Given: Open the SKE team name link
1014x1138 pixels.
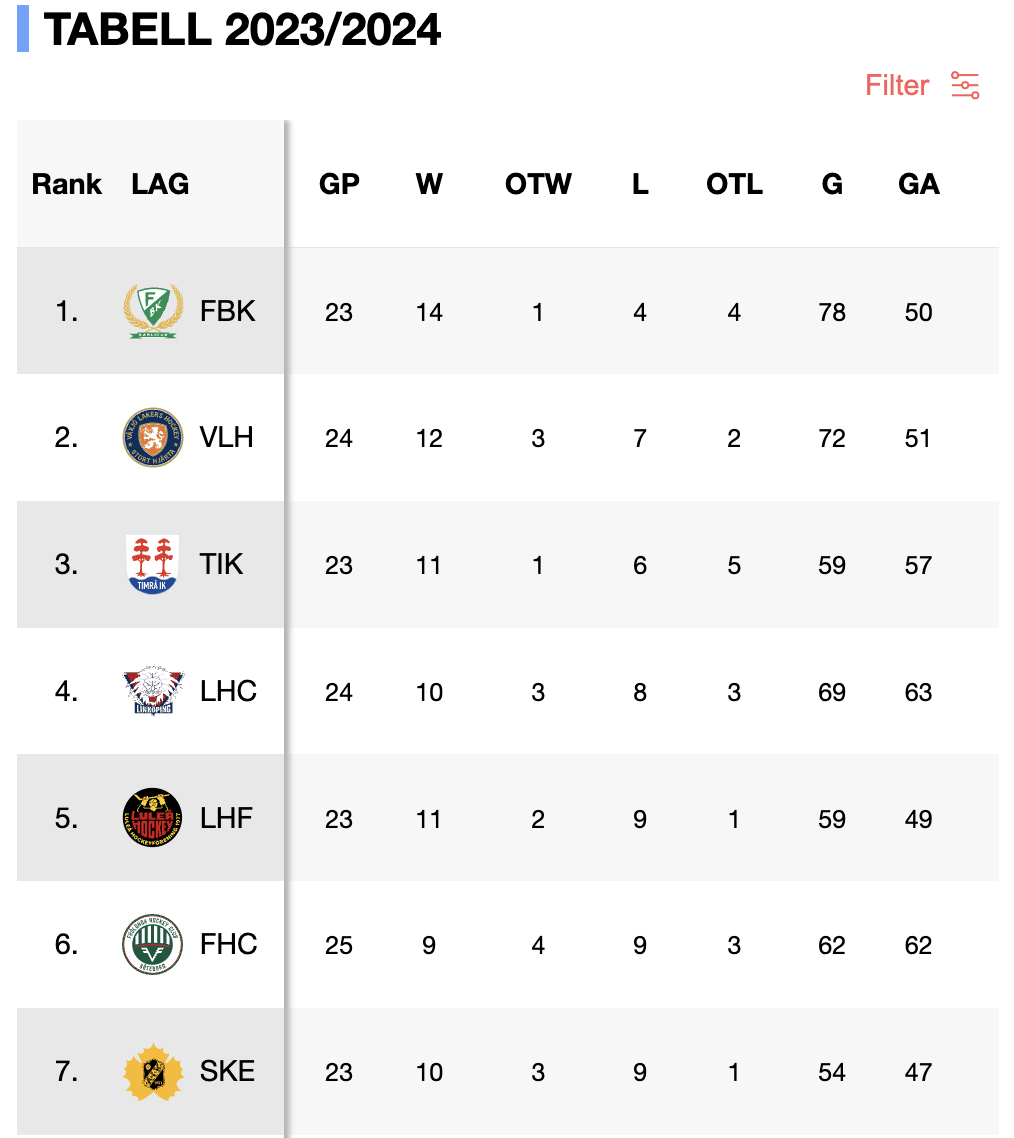Looking at the screenshot, I should click(x=227, y=1072).
